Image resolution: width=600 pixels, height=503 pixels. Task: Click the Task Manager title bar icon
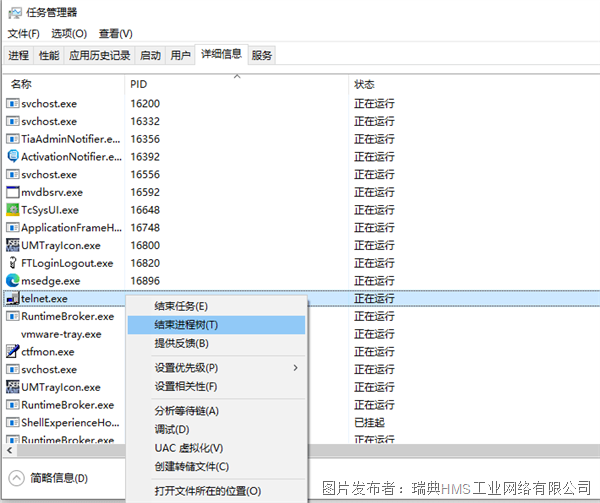point(15,13)
